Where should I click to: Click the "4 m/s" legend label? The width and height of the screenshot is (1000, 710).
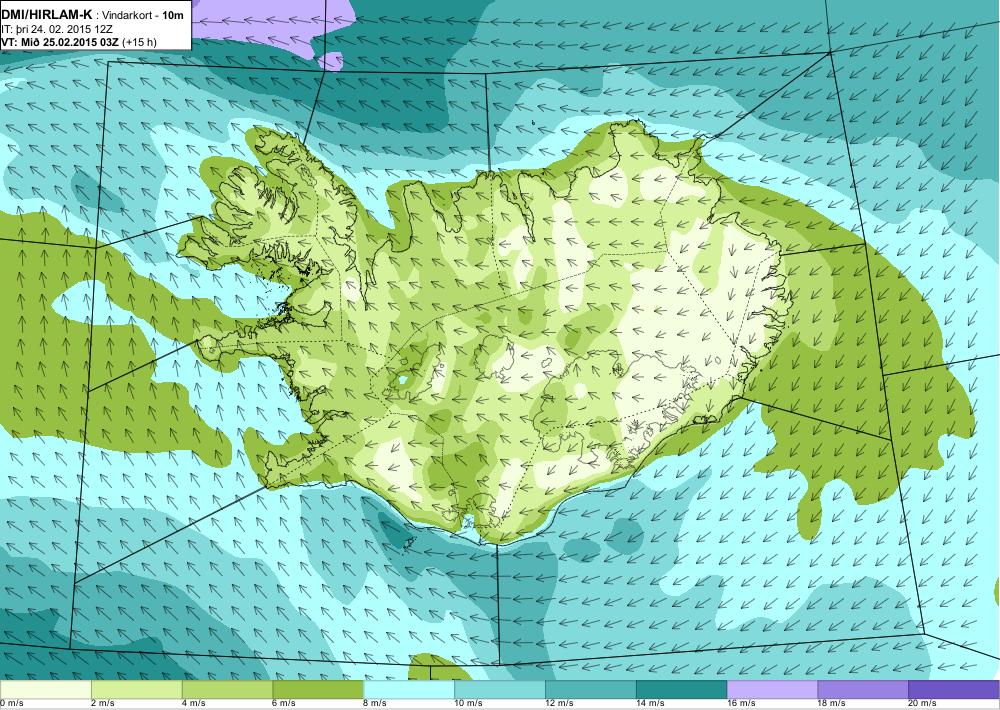pyautogui.click(x=194, y=704)
